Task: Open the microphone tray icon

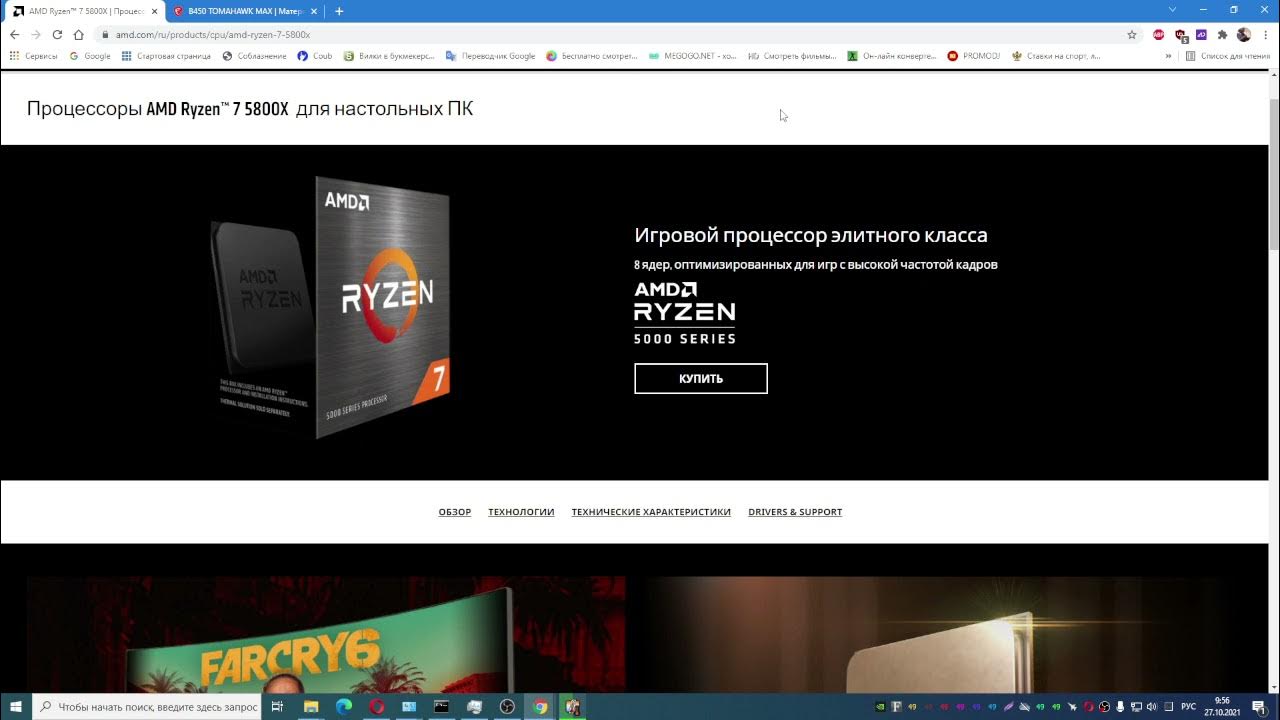Action: (1120, 706)
